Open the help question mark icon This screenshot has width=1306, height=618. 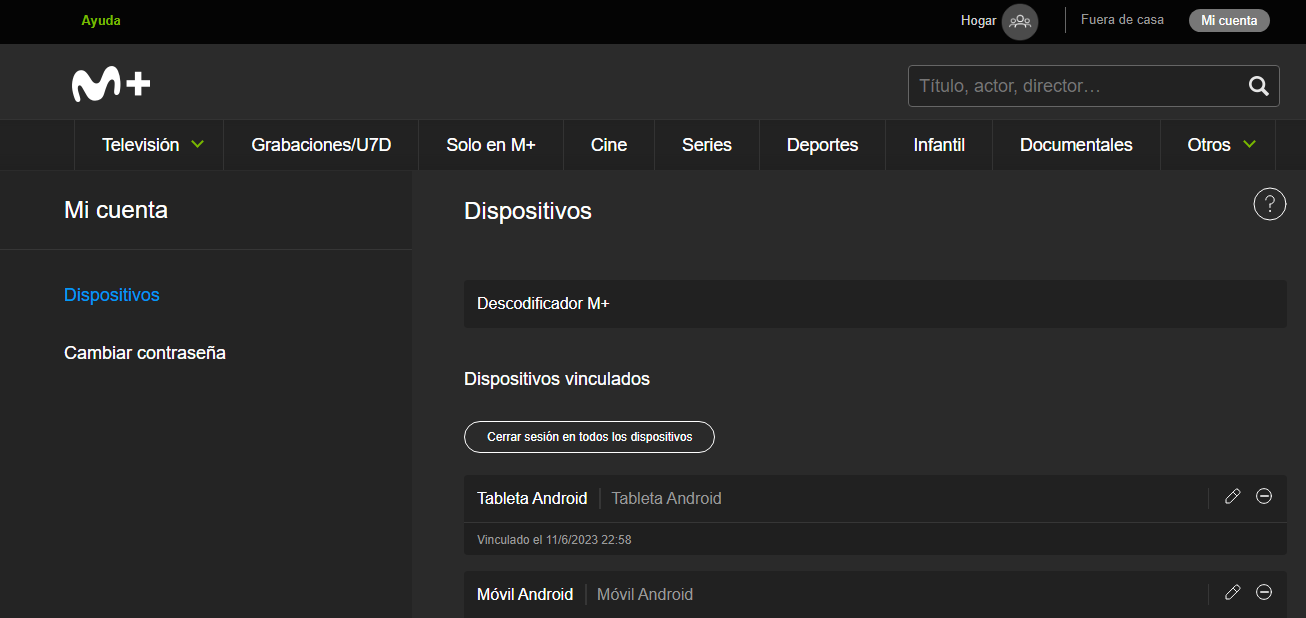click(x=1269, y=204)
